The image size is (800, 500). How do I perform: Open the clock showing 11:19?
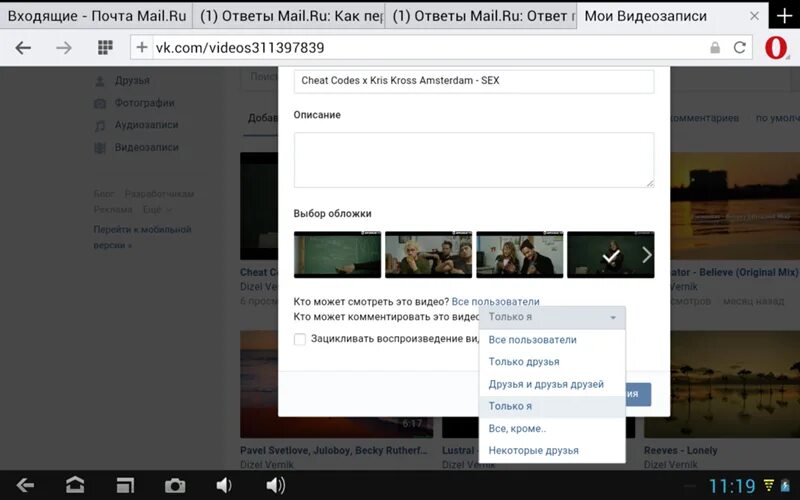pos(732,486)
